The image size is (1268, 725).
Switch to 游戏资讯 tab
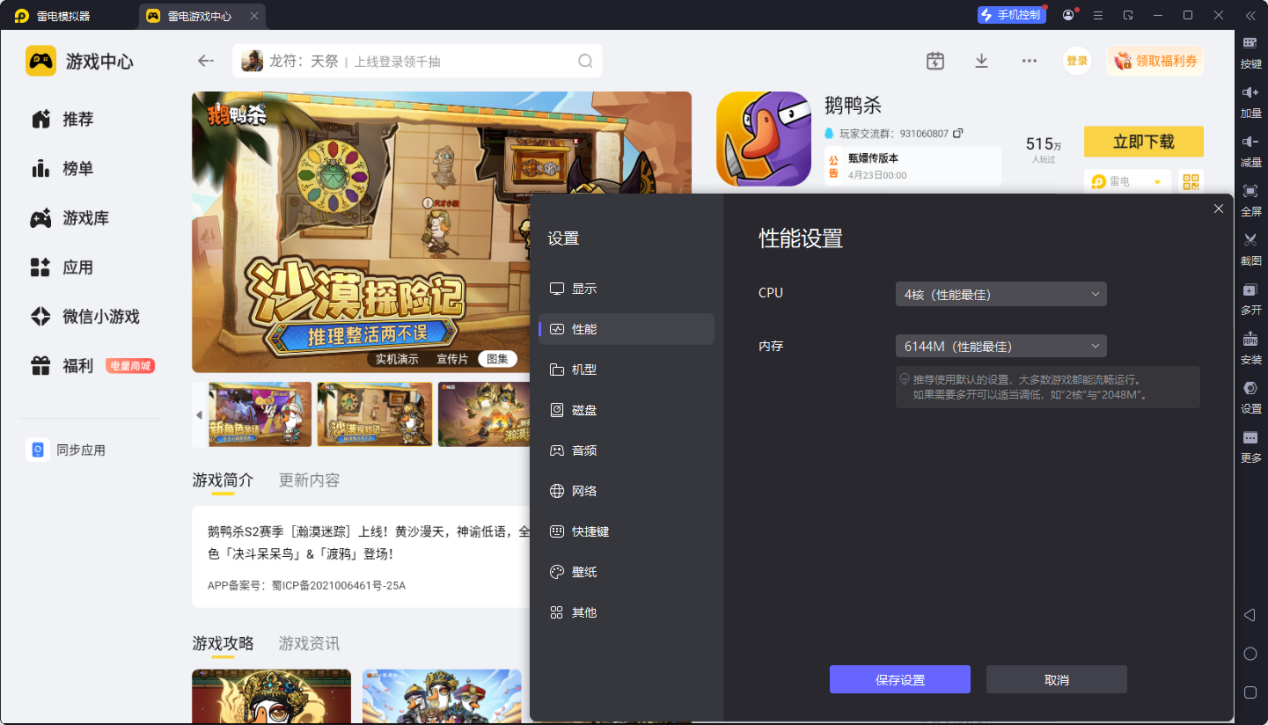309,643
